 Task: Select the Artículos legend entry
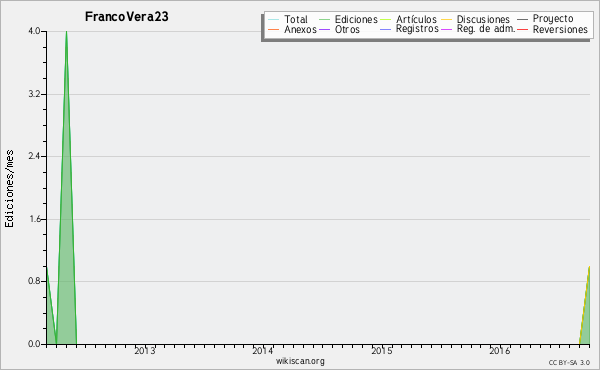pyautogui.click(x=408, y=19)
